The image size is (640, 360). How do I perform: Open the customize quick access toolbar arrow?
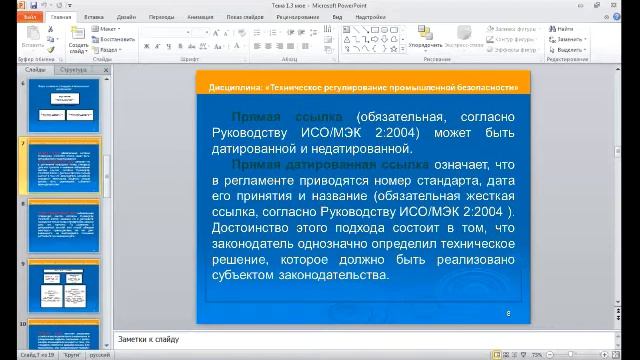70,6
